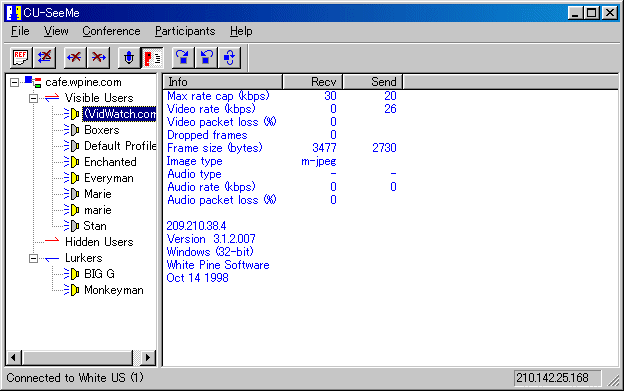Select user VidWatch.com in the tree

119,114
